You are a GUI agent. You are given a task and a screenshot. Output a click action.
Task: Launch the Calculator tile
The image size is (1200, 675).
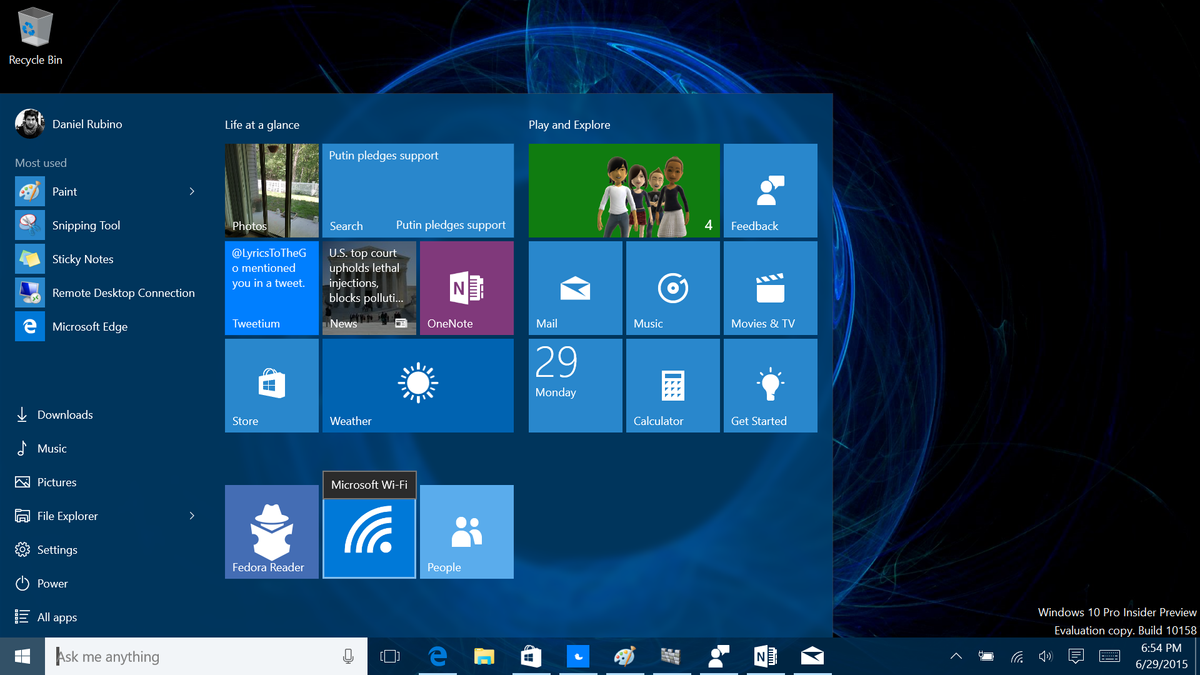pos(673,386)
